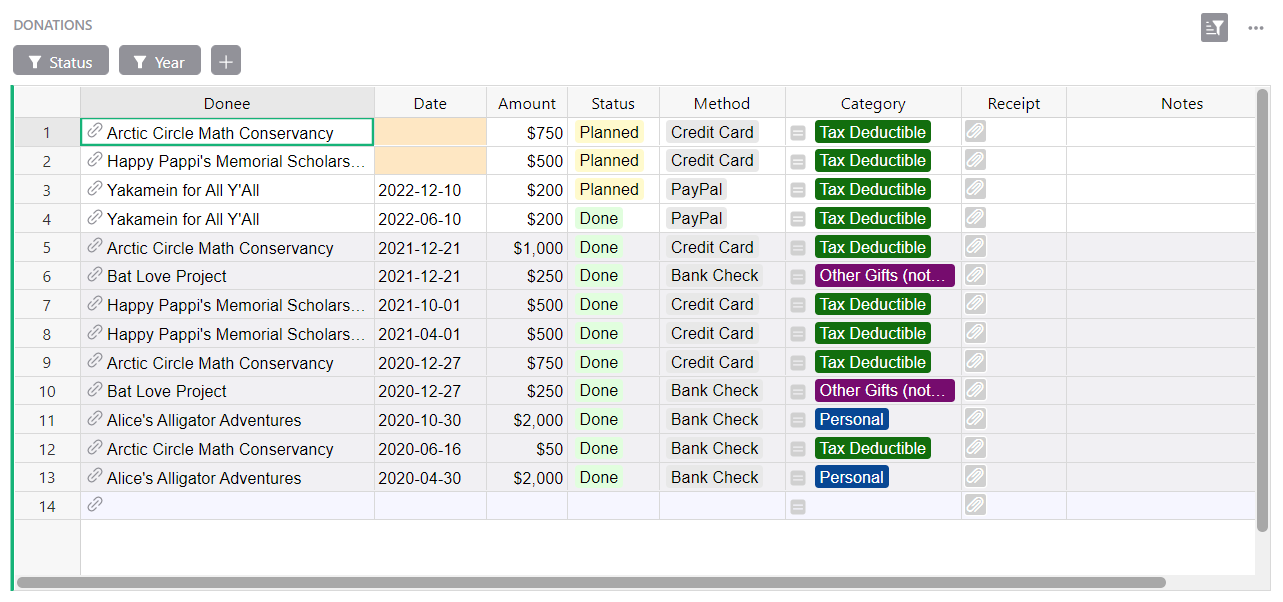Click the Category detail icon next to Personal chip
Viewport: 1283px width, 602px height.
coord(797,419)
